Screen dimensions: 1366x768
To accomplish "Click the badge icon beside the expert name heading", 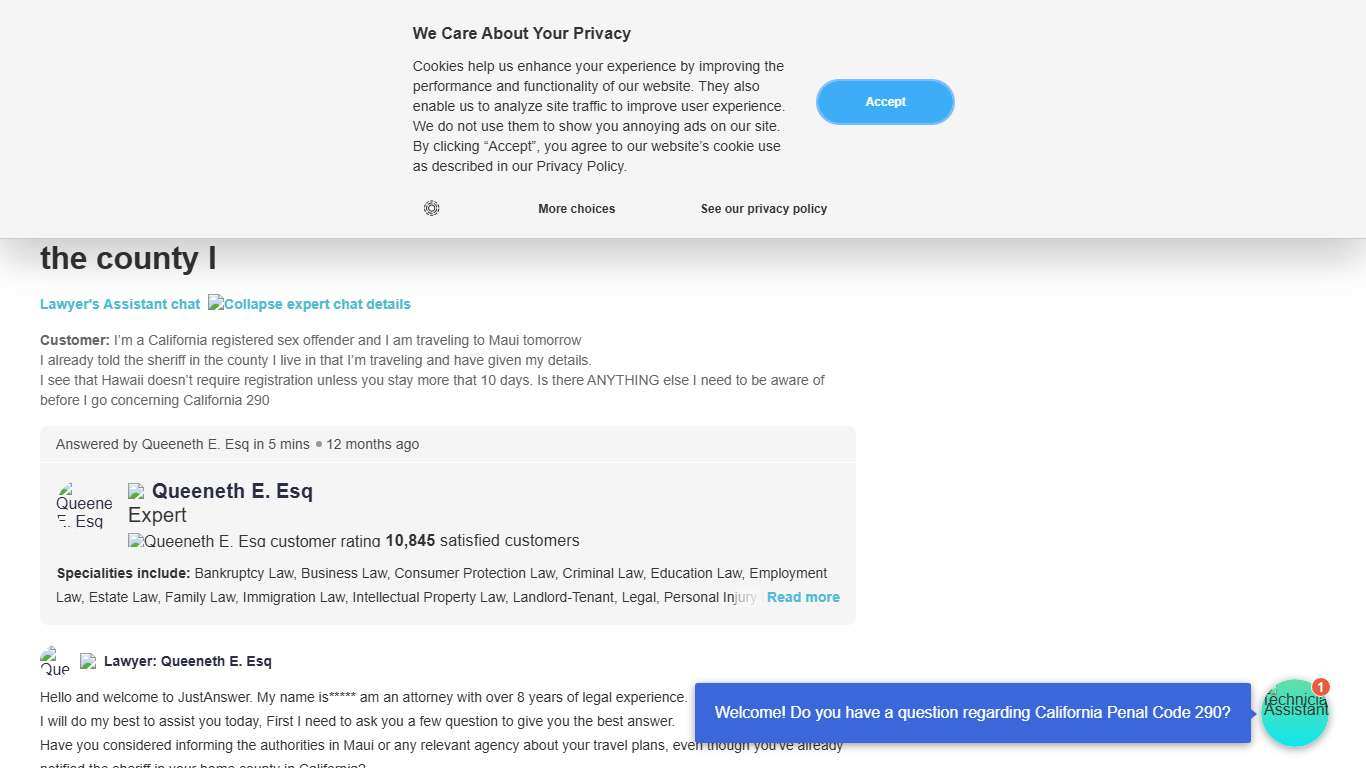I will [x=136, y=491].
